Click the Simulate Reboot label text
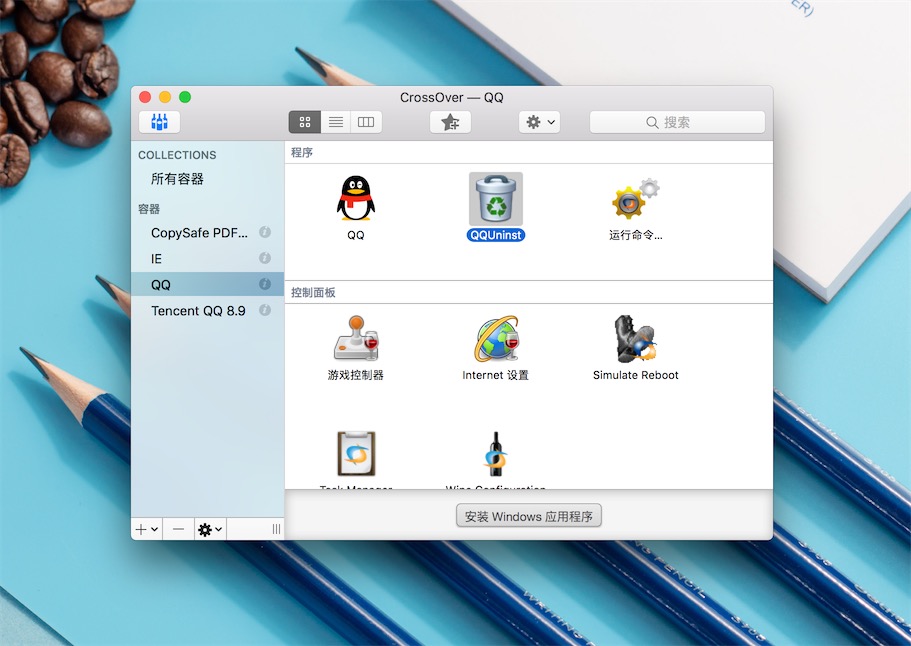This screenshot has height=646, width=911. coord(636,375)
